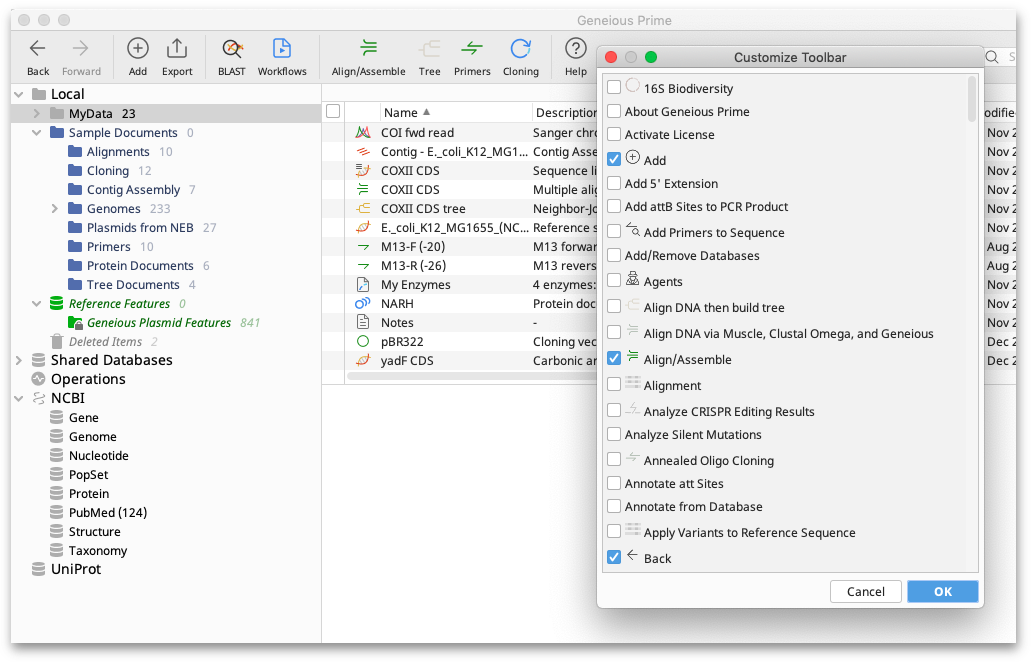The width and height of the screenshot is (1033, 662).
Task: Select the NCBI Nucleotide database
Action: 98,456
